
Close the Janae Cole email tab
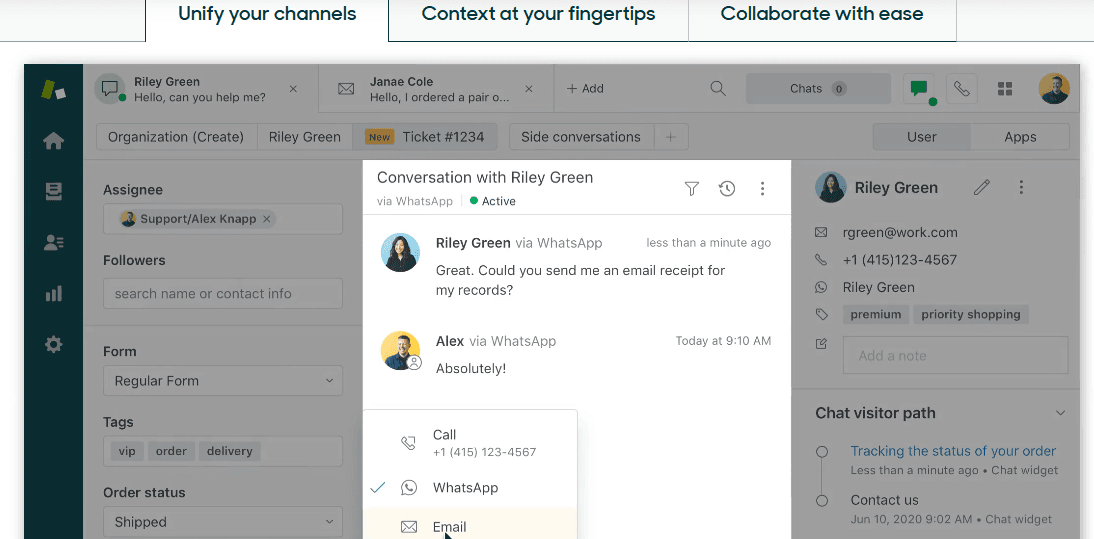click(529, 89)
